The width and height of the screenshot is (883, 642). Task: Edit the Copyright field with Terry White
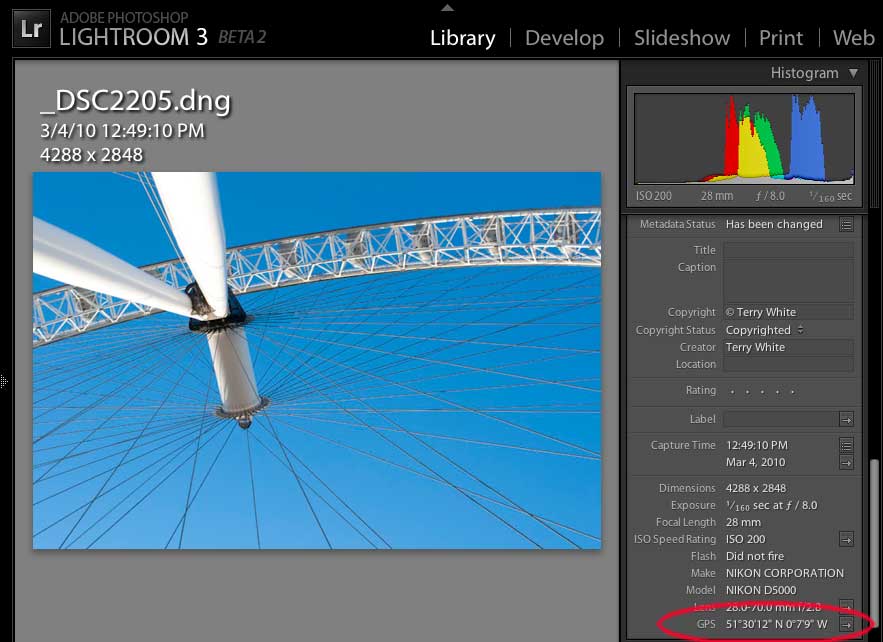pyautogui.click(x=788, y=312)
